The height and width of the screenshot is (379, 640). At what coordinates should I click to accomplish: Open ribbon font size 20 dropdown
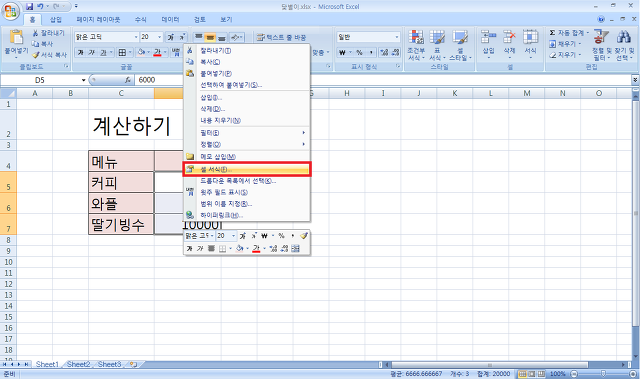(x=160, y=37)
